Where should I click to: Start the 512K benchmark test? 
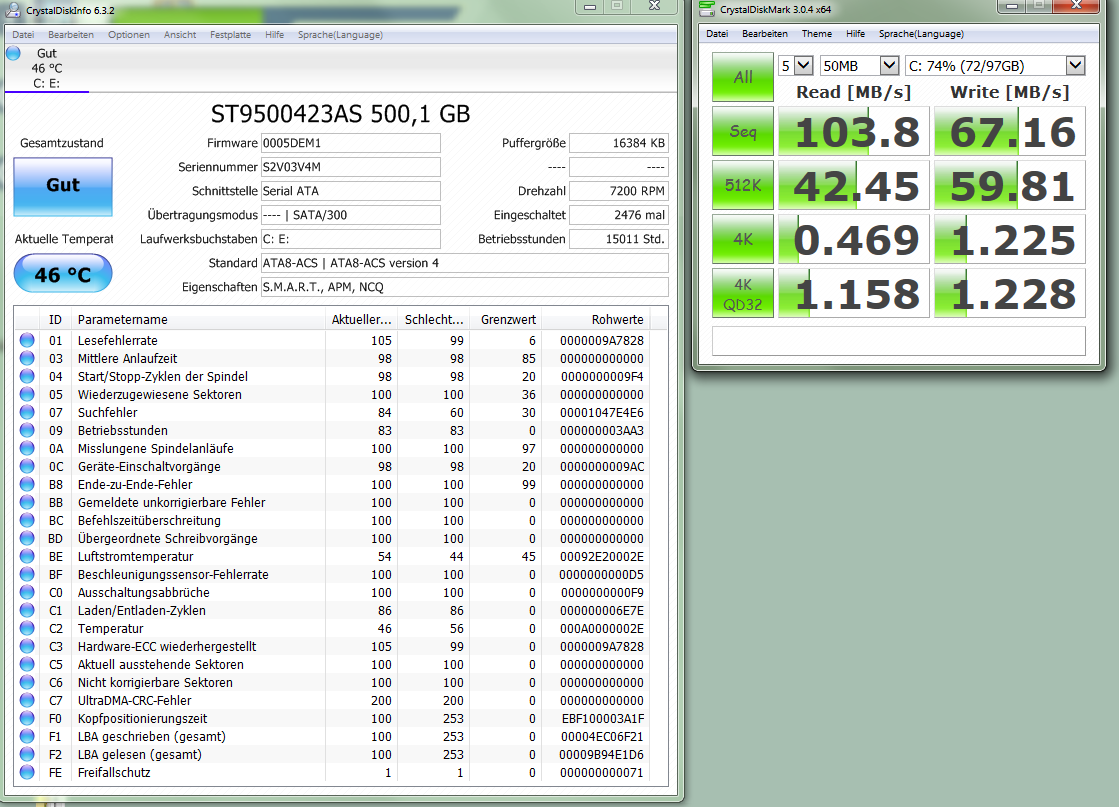point(743,186)
